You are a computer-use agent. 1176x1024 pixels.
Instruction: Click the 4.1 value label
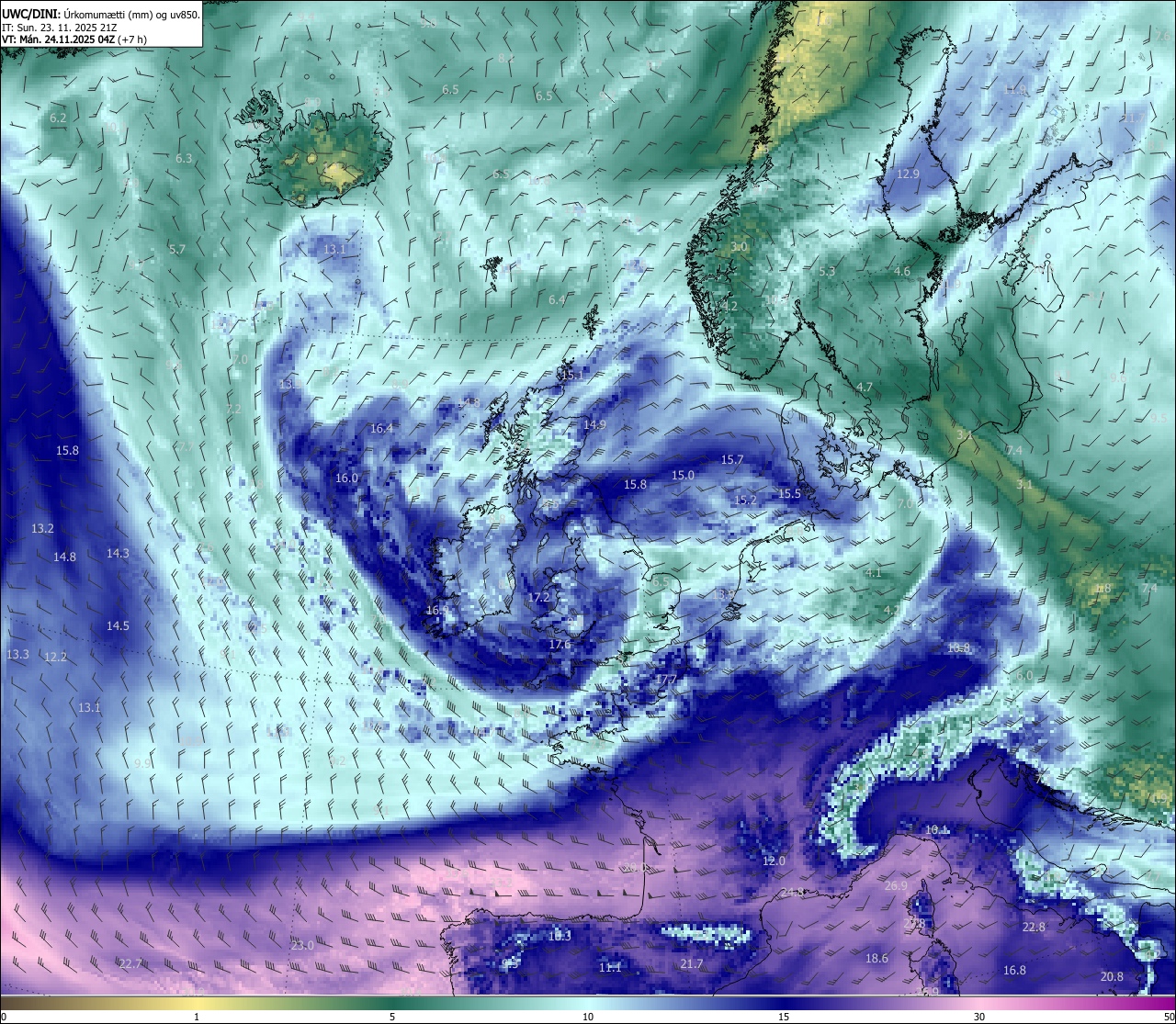(874, 573)
